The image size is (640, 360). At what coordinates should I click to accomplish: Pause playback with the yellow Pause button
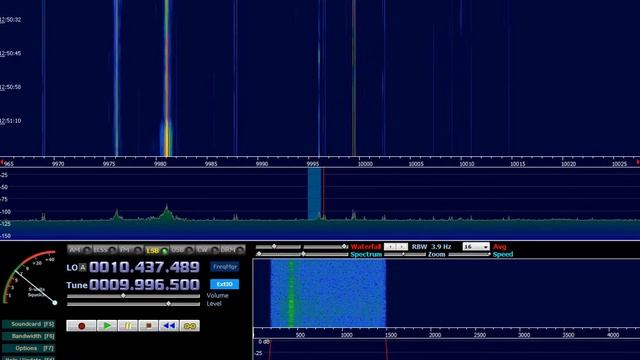tap(128, 326)
